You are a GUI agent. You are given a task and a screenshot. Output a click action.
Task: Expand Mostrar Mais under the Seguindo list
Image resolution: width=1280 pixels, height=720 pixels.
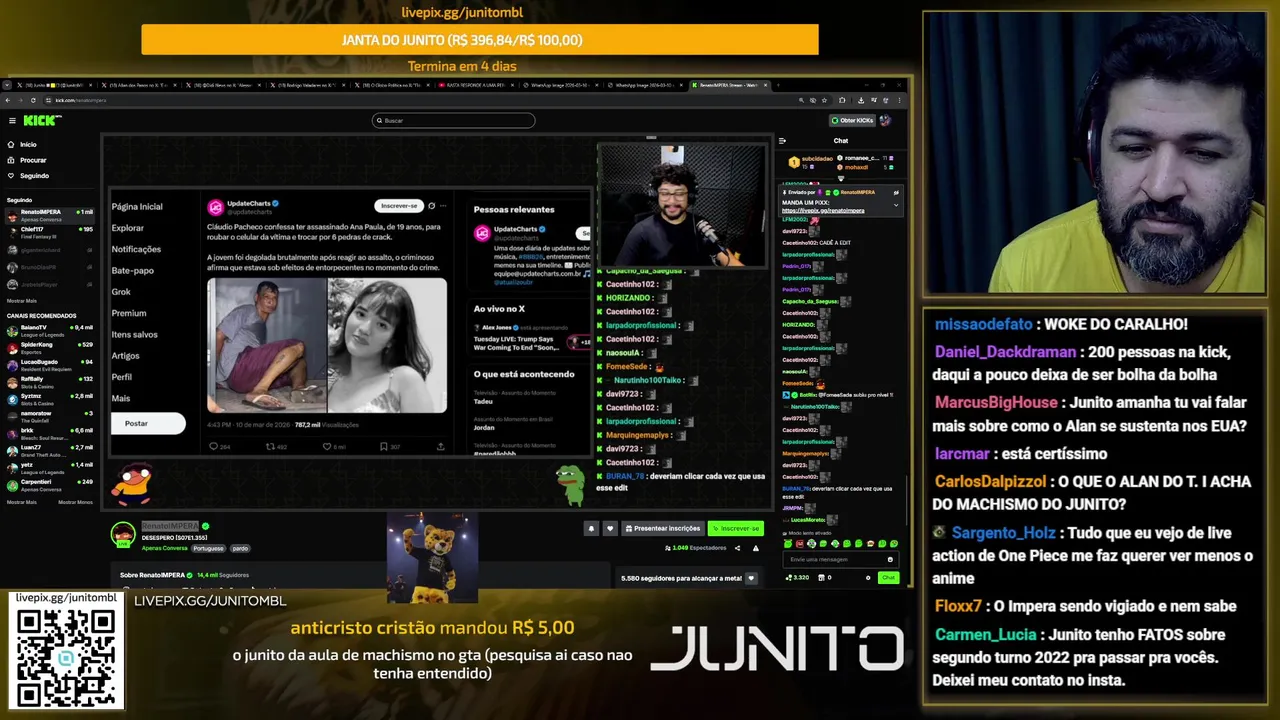pyautogui.click(x=22, y=300)
